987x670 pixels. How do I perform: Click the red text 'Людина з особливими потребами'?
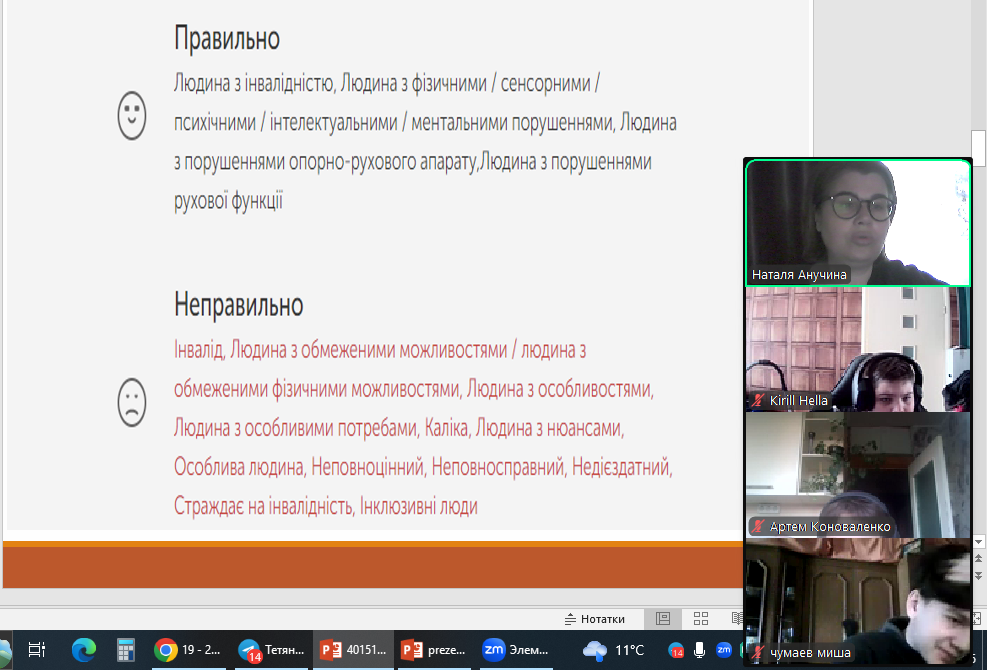295,428
